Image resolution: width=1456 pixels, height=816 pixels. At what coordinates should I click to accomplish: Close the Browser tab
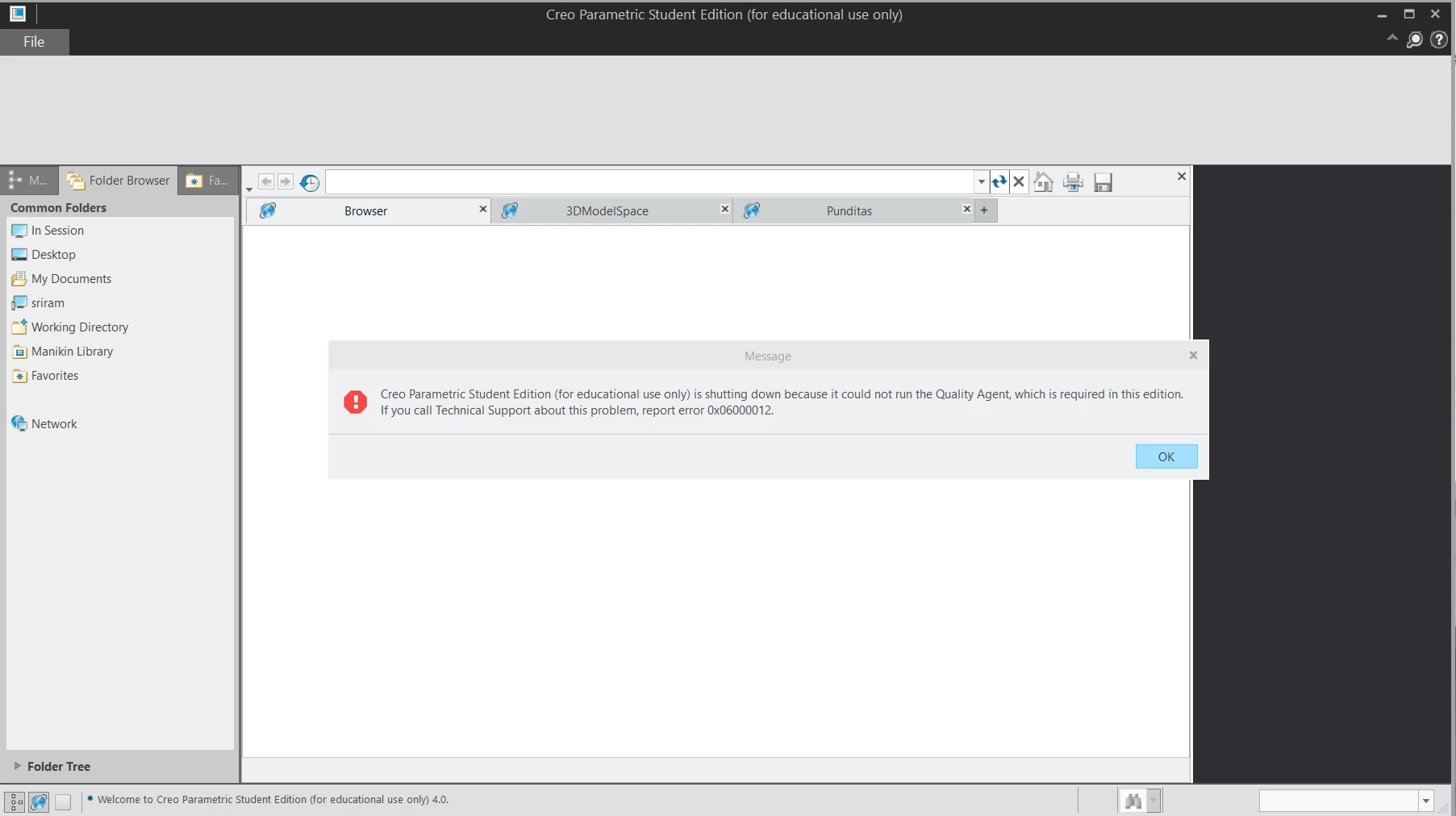[x=483, y=209]
